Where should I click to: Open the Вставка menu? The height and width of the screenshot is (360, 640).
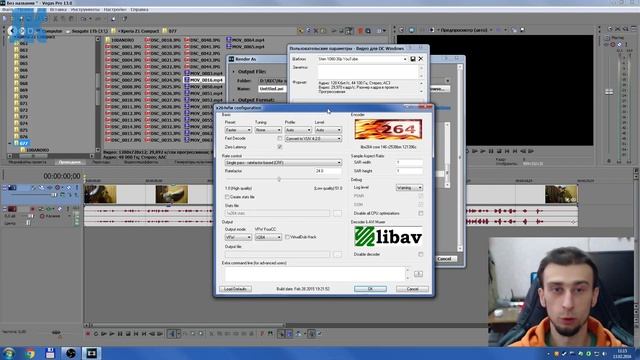pyautogui.click(x=58, y=9)
